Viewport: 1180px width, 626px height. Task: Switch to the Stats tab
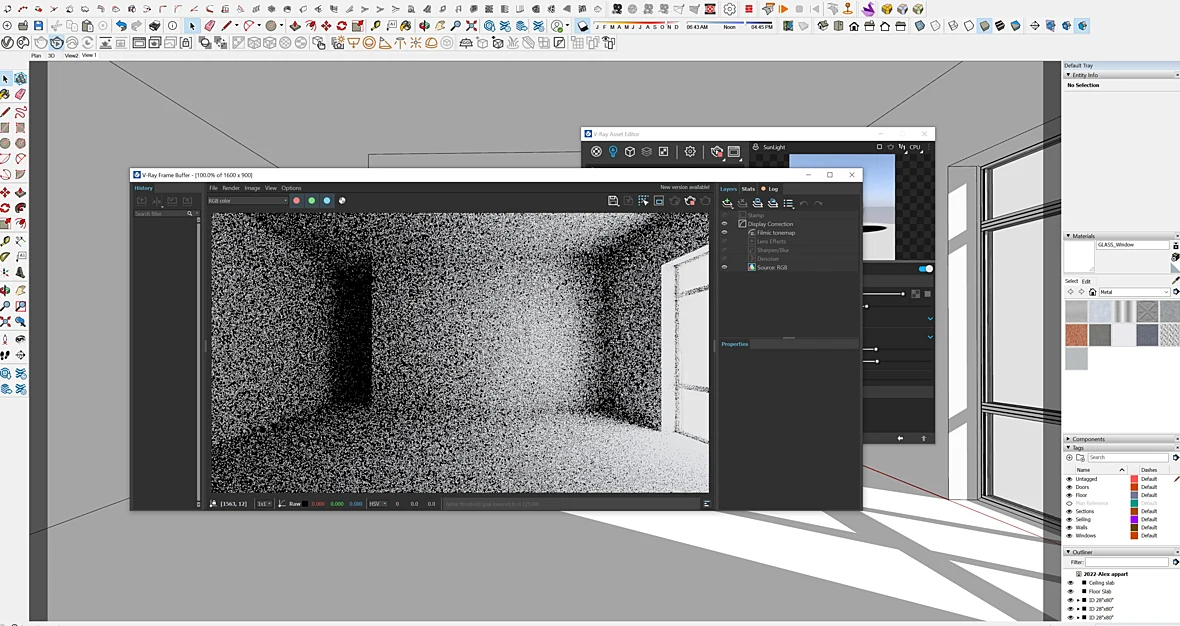pos(748,189)
